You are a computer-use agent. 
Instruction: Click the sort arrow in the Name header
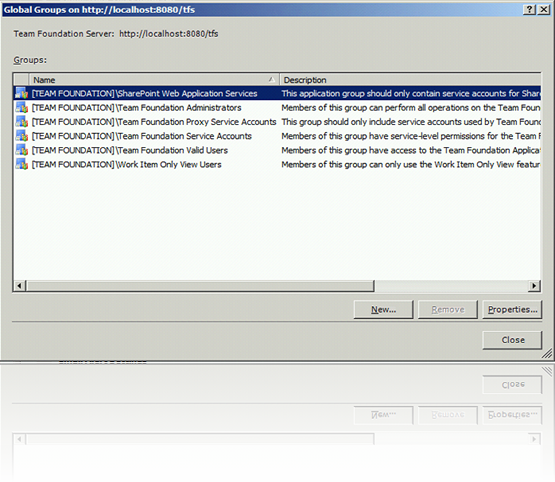pos(271,79)
